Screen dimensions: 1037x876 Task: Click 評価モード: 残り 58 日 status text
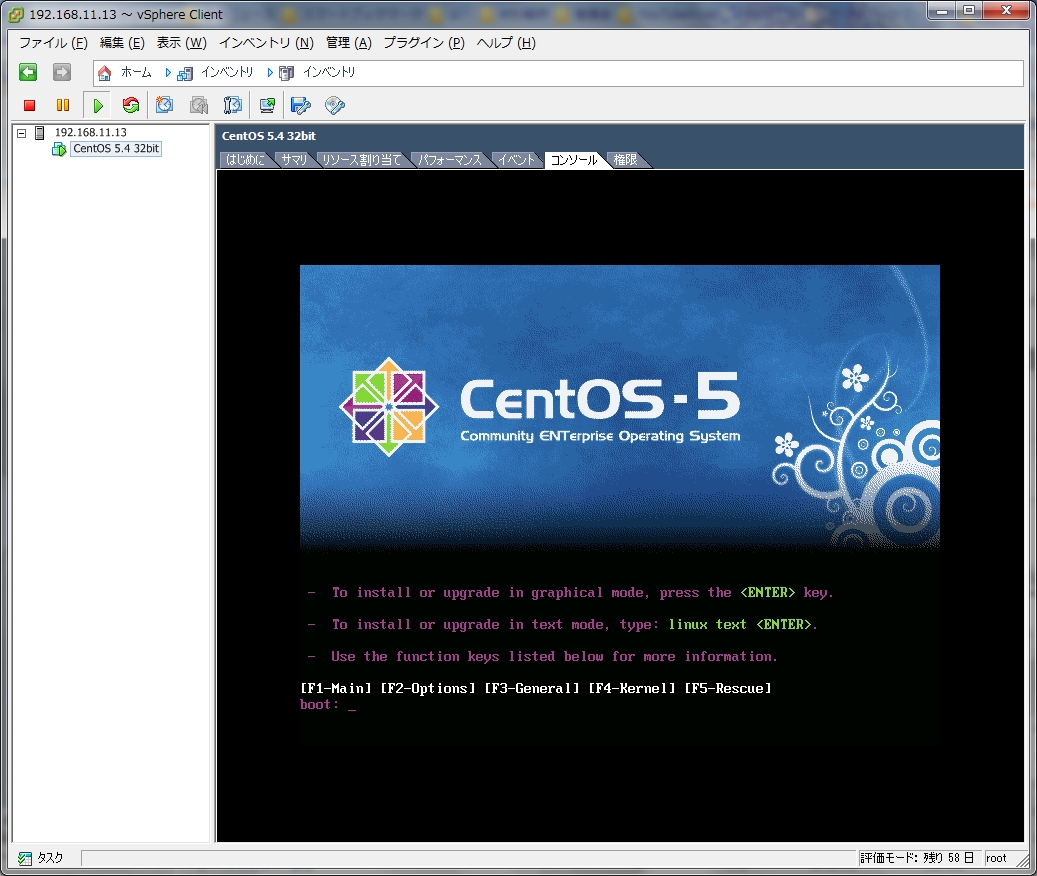(917, 858)
